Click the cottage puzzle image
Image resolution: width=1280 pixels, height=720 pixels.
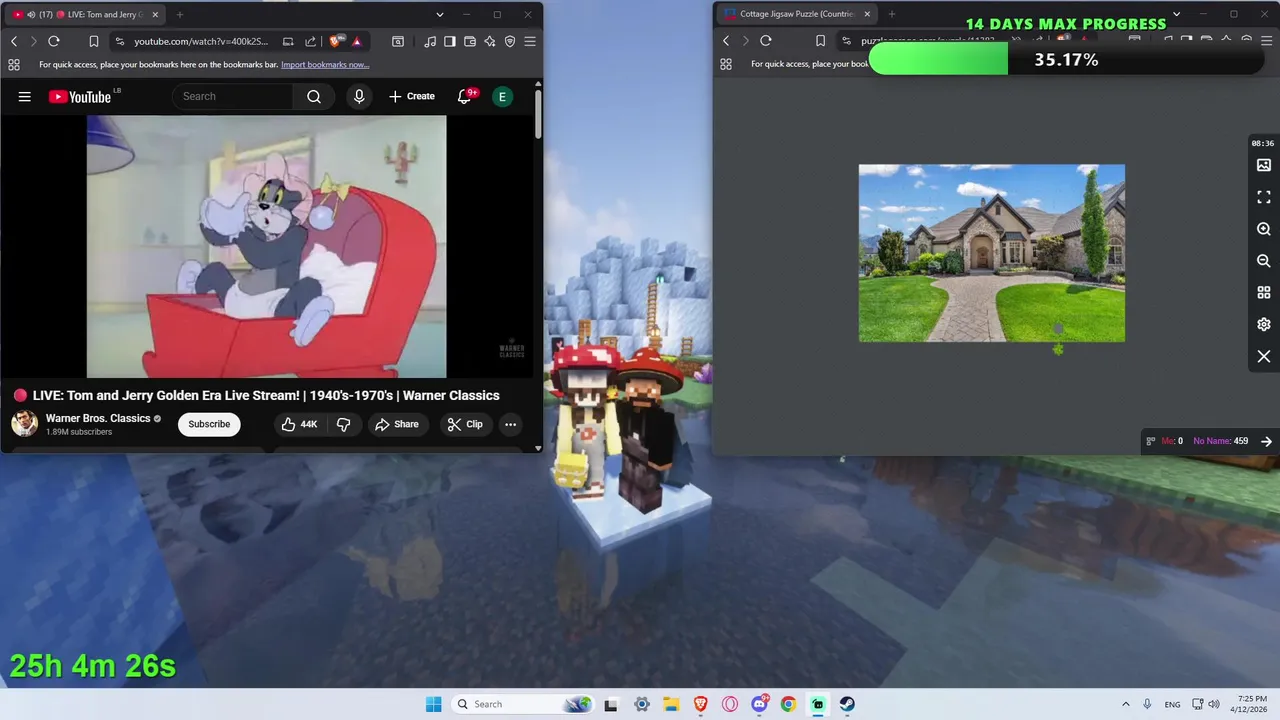tap(992, 253)
